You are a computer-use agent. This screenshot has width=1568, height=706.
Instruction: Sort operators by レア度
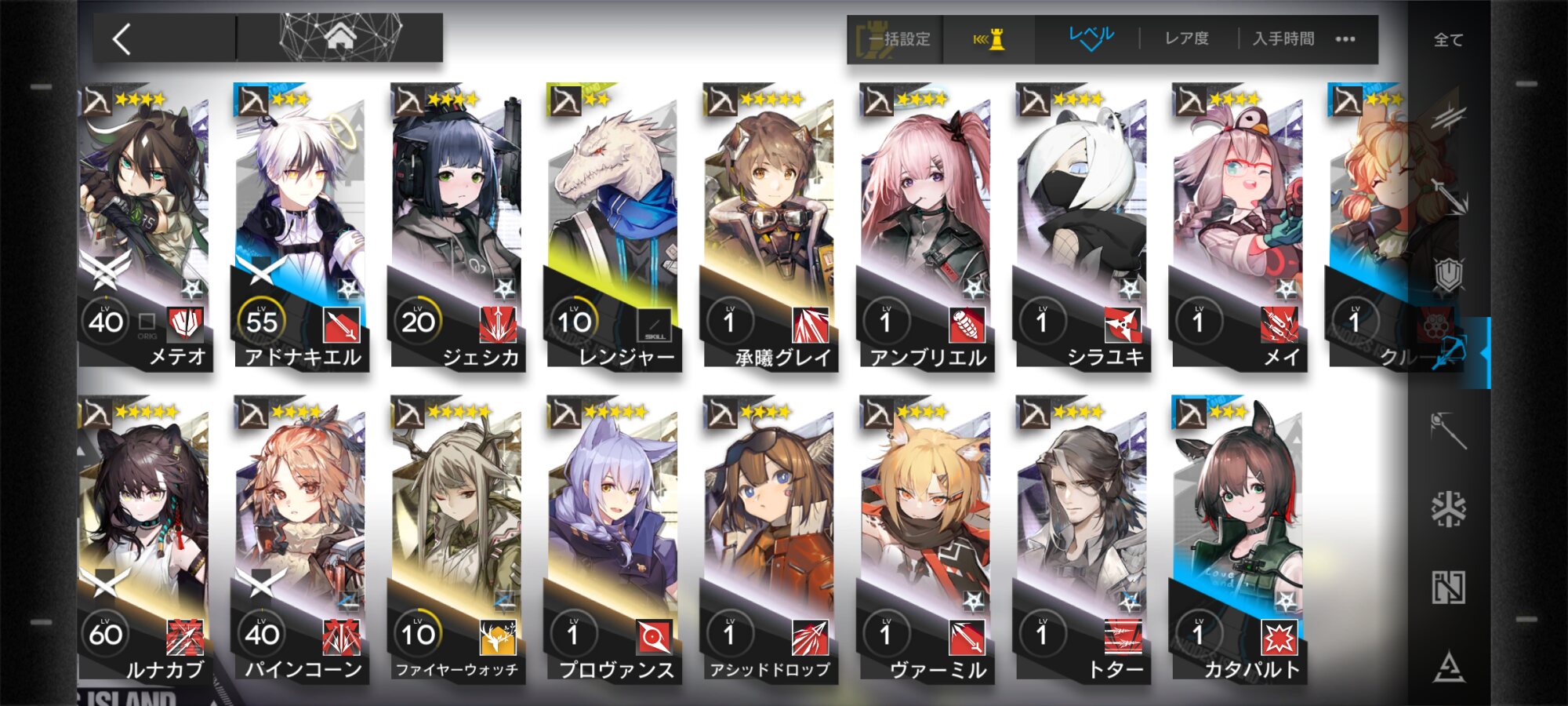pyautogui.click(x=1186, y=38)
